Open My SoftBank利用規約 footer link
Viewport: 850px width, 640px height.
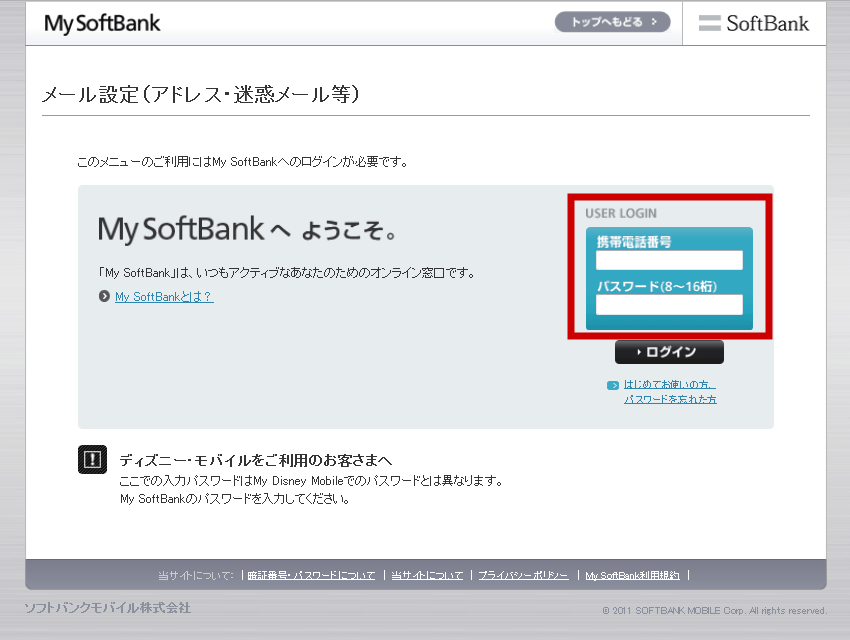pos(632,576)
